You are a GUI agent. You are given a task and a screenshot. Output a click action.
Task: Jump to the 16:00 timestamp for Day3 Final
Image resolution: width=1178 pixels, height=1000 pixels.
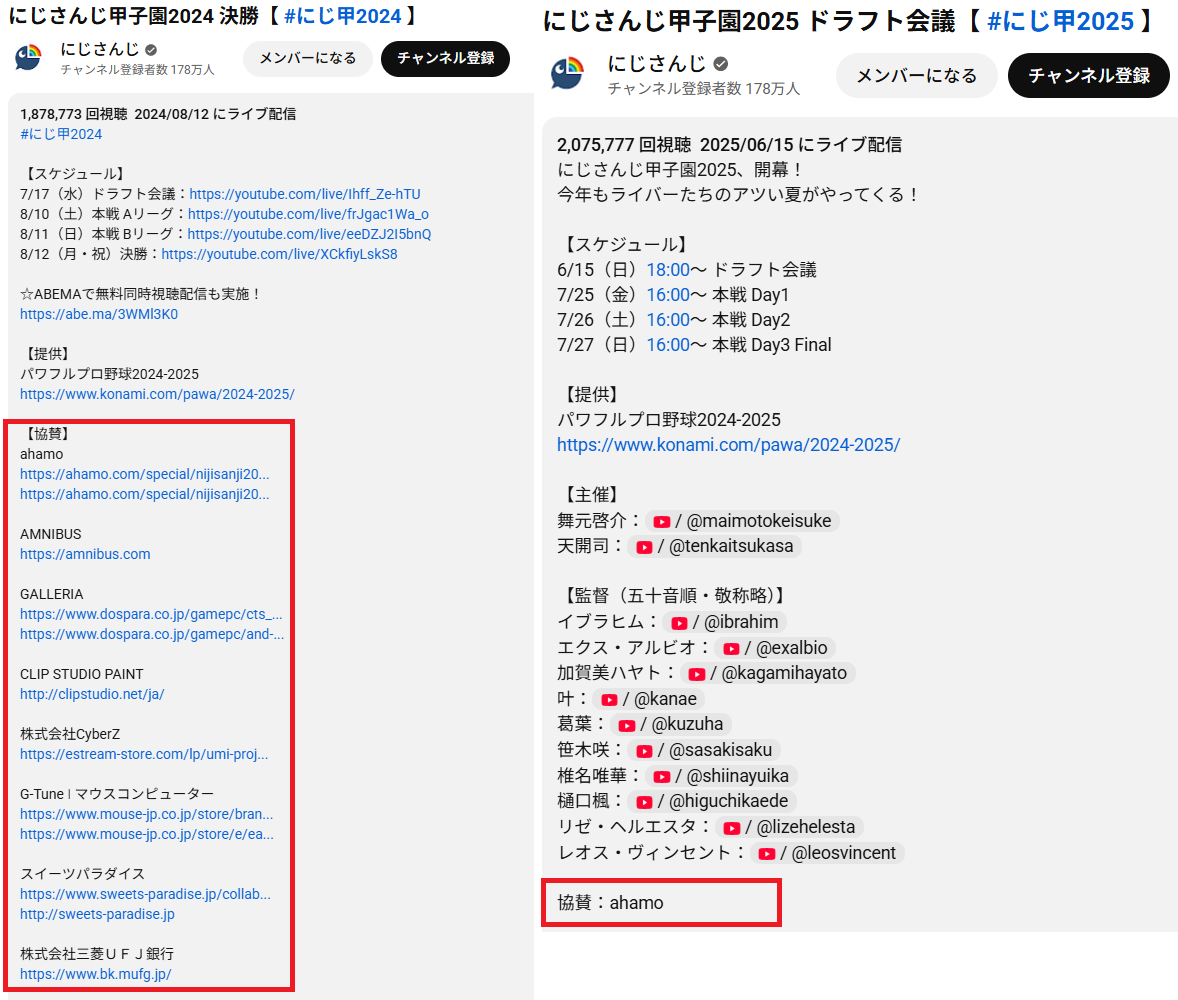(668, 345)
